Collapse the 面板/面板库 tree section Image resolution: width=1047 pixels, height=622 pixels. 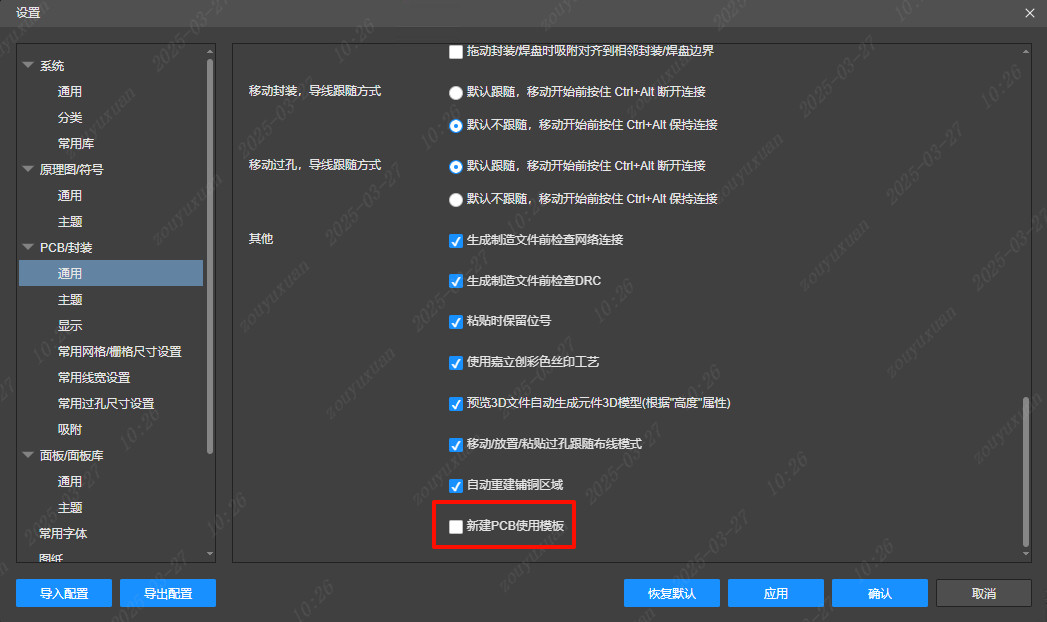coord(29,455)
